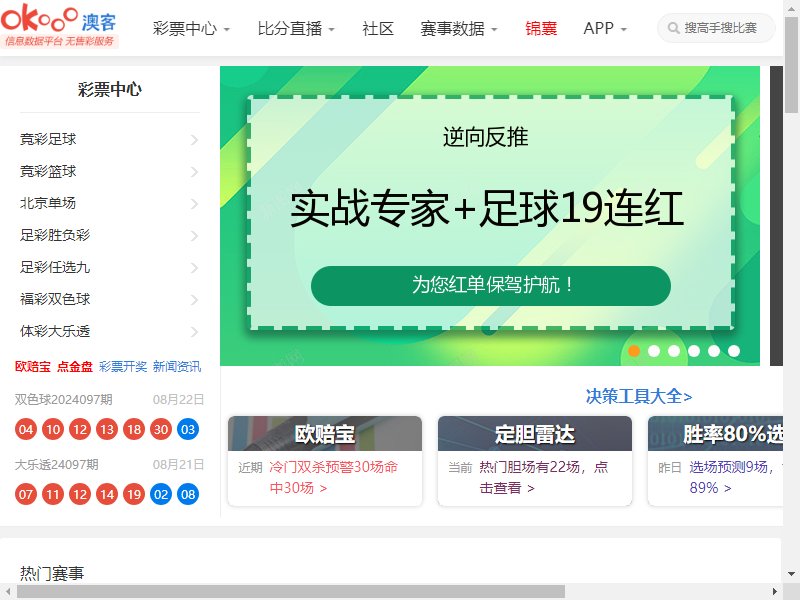
Task: Switch to the last carousel dot
Action: click(734, 351)
